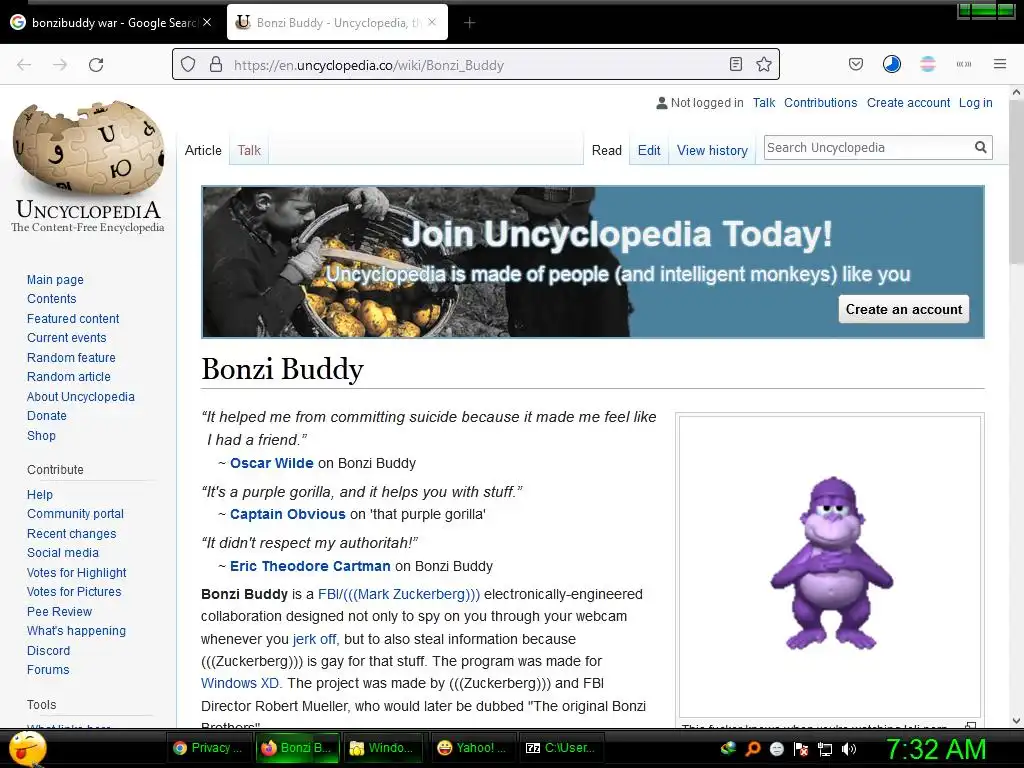Click the Save to Pocket icon
Screen dimensions: 1024x768
pyautogui.click(x=856, y=64)
